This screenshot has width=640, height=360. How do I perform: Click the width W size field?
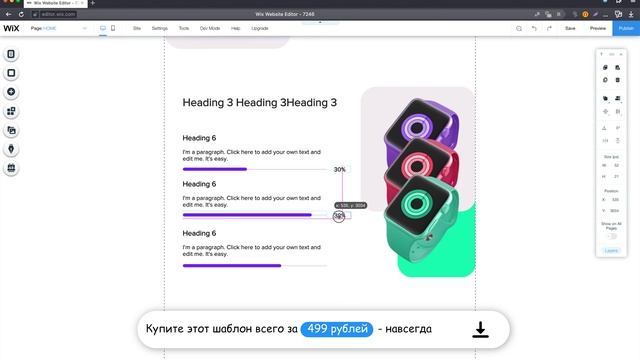[x=616, y=165]
